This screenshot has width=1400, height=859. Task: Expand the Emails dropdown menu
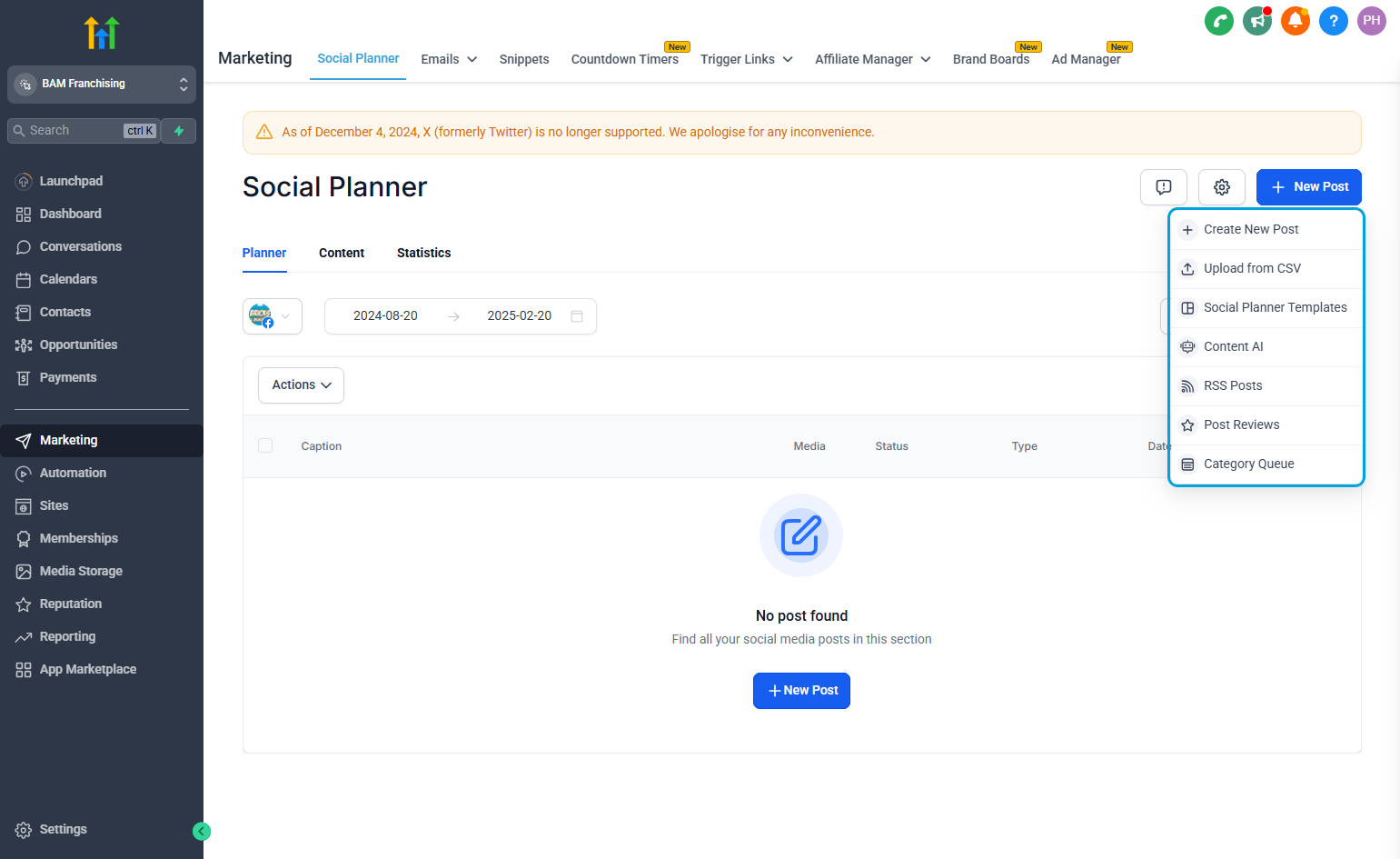point(449,59)
